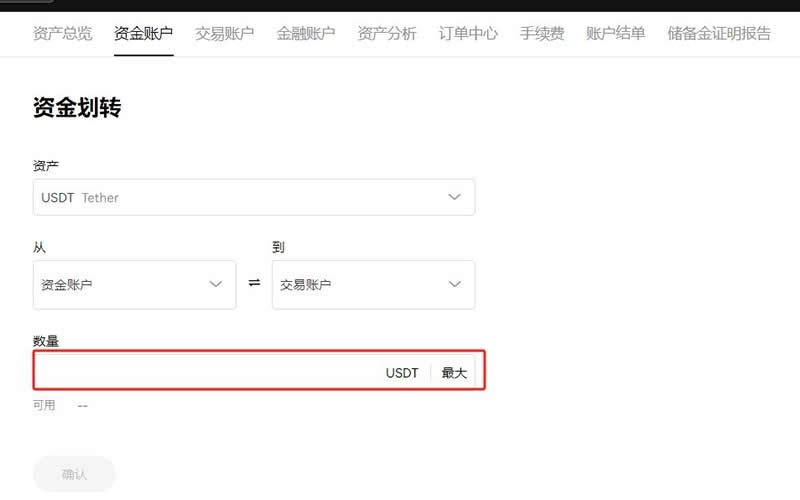The height and width of the screenshot is (500, 800).
Task: Open the 资产分析 tab
Action: coord(387,34)
